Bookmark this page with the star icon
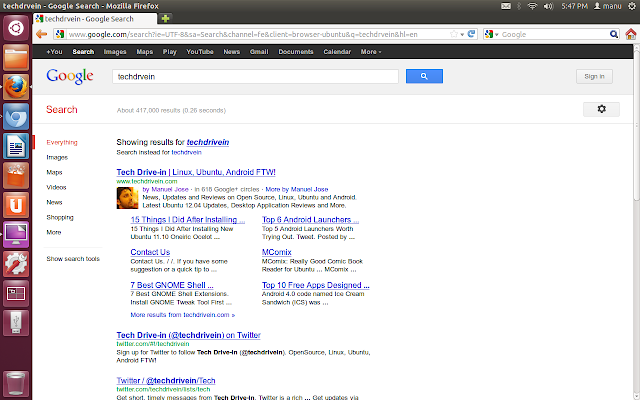Screen dimensions: 640x400 [x=453, y=34]
